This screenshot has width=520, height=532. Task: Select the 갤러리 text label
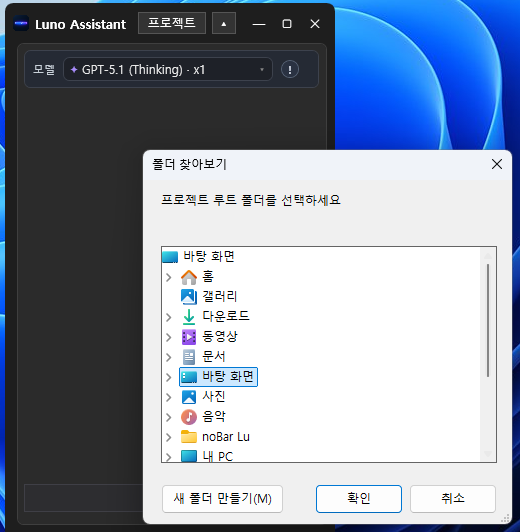(x=219, y=297)
